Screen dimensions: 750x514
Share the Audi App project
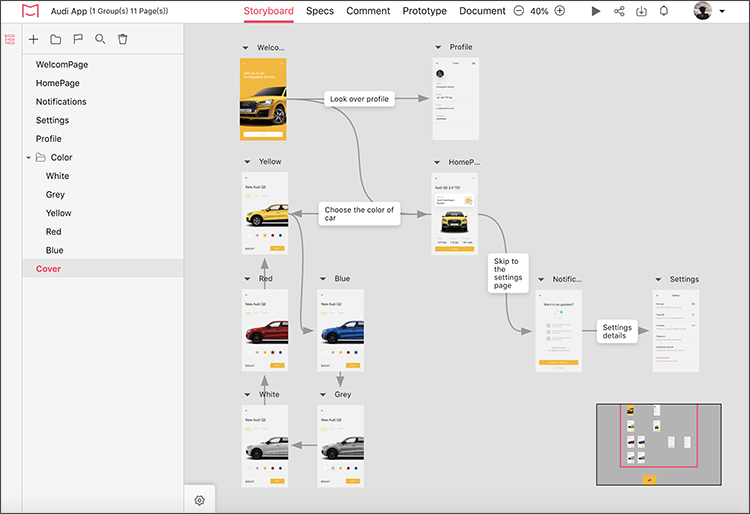[x=619, y=11]
